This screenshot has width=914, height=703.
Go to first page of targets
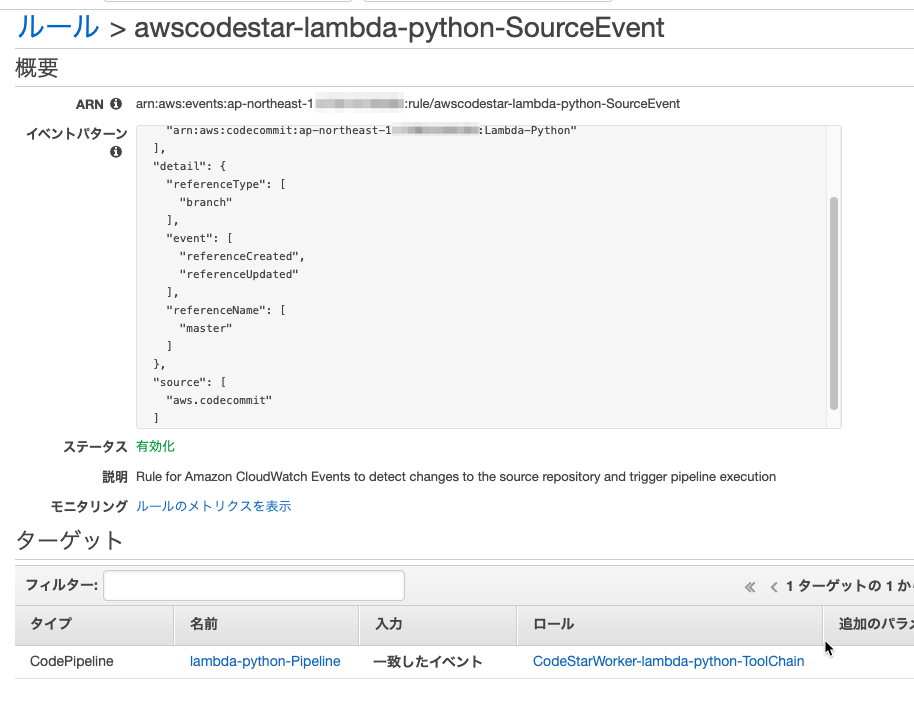click(x=750, y=587)
